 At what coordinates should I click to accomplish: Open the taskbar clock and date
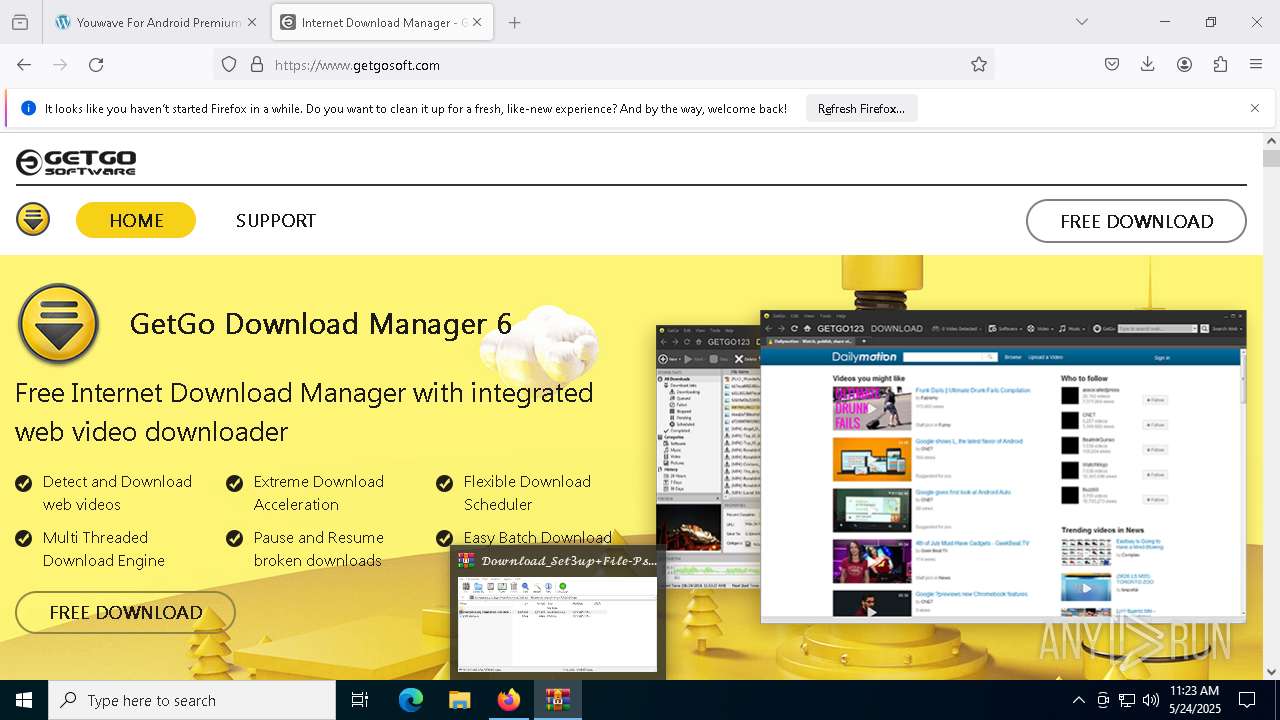click(x=1194, y=700)
